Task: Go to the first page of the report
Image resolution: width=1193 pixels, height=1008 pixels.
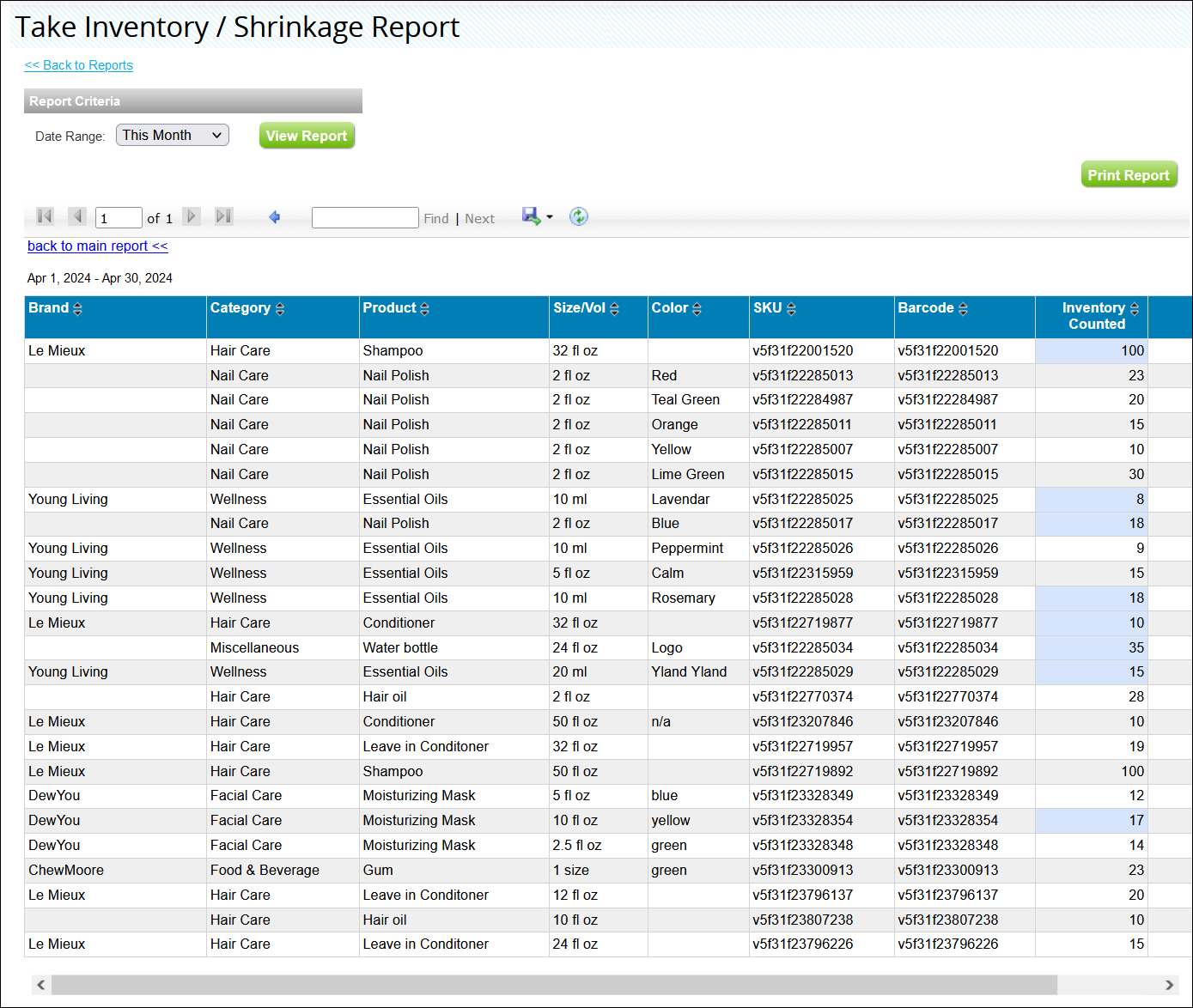Action: 44,216
